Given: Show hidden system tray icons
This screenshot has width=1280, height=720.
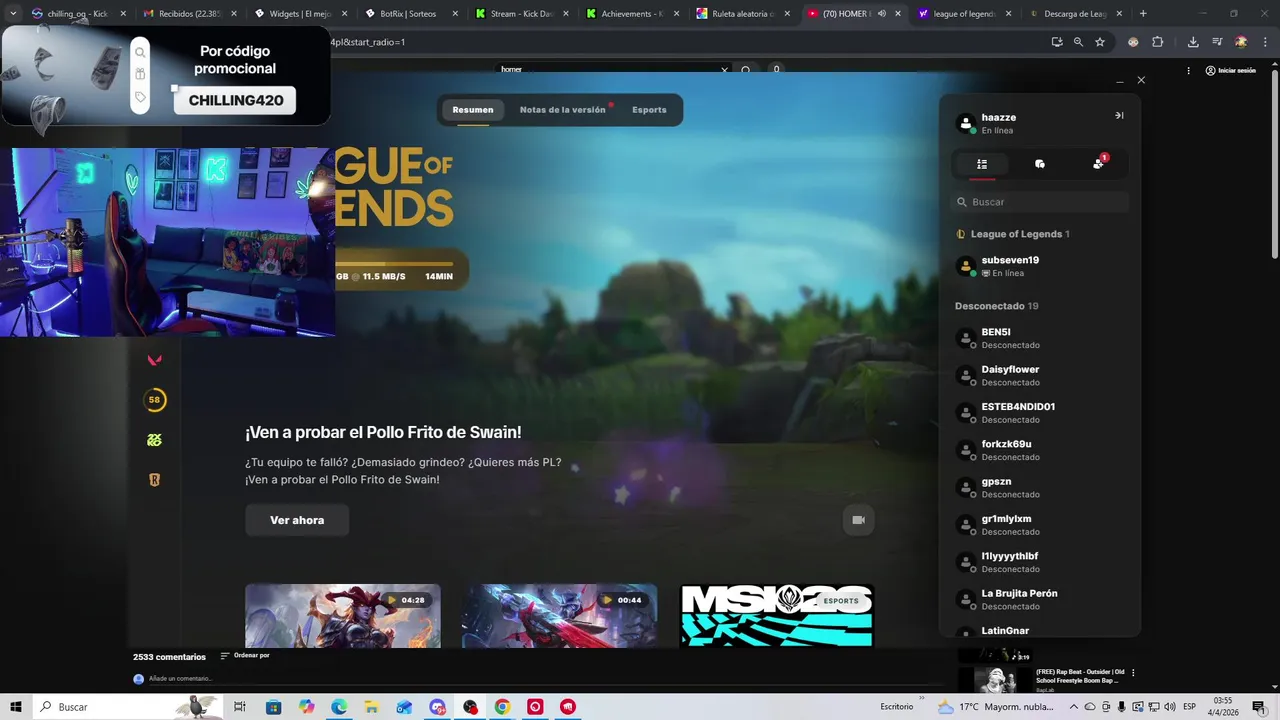Looking at the screenshot, I should point(1073,707).
